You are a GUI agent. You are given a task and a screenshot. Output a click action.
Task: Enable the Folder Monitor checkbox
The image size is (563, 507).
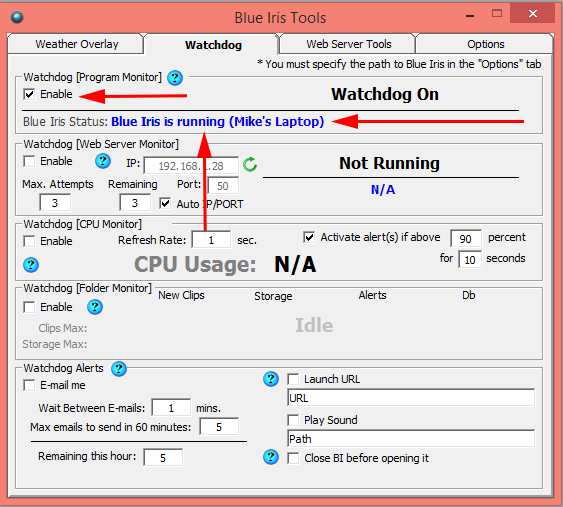[29, 307]
